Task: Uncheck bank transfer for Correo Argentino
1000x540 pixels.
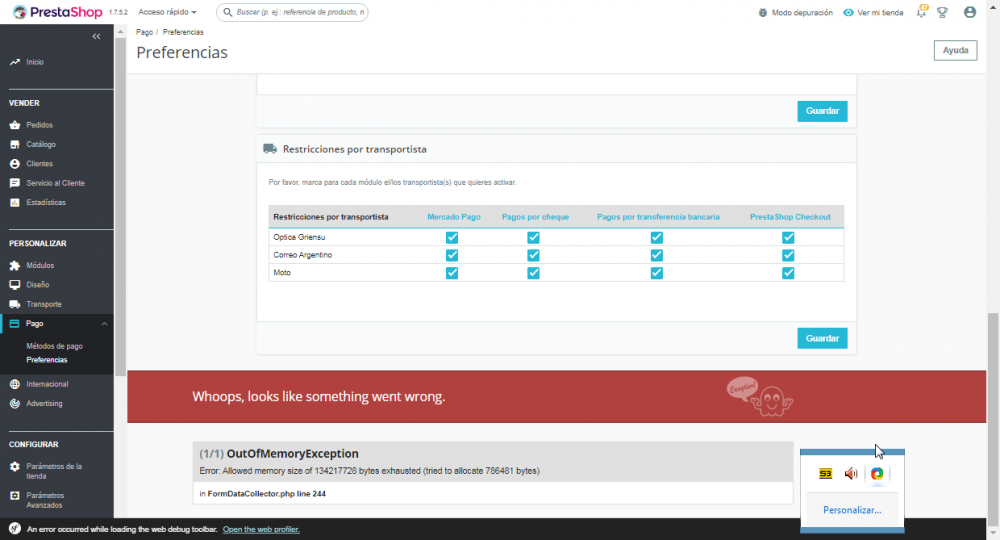Action: pyautogui.click(x=656, y=255)
